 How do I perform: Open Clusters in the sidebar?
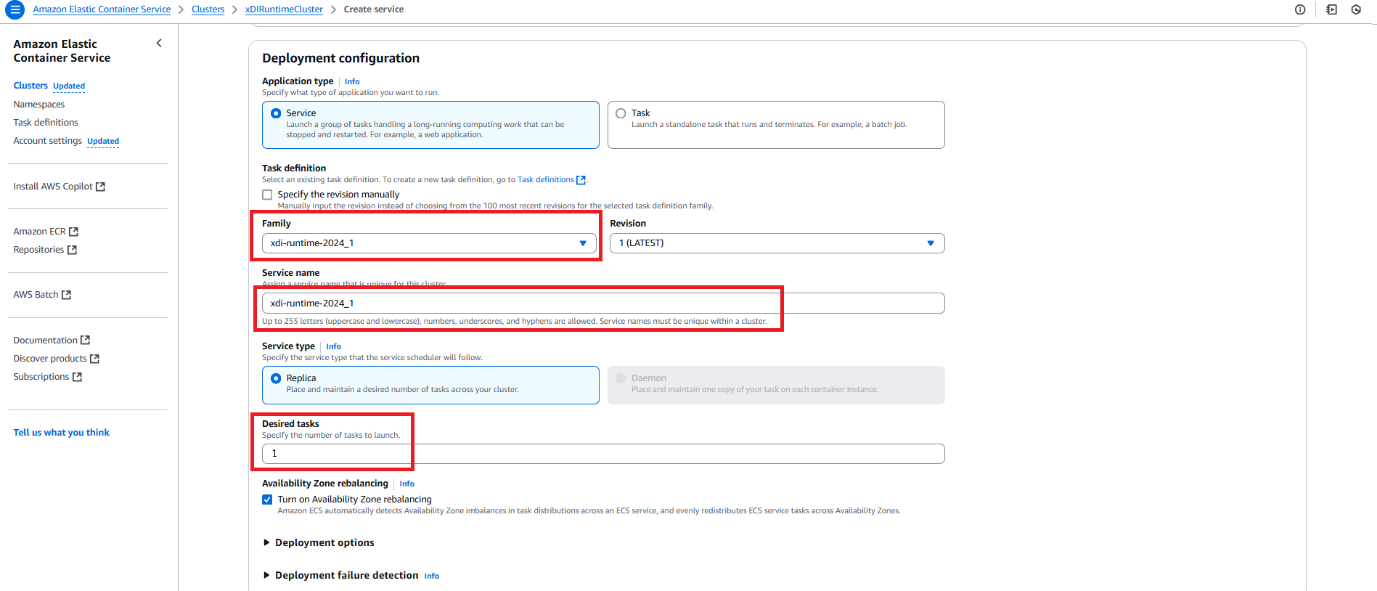coord(30,86)
